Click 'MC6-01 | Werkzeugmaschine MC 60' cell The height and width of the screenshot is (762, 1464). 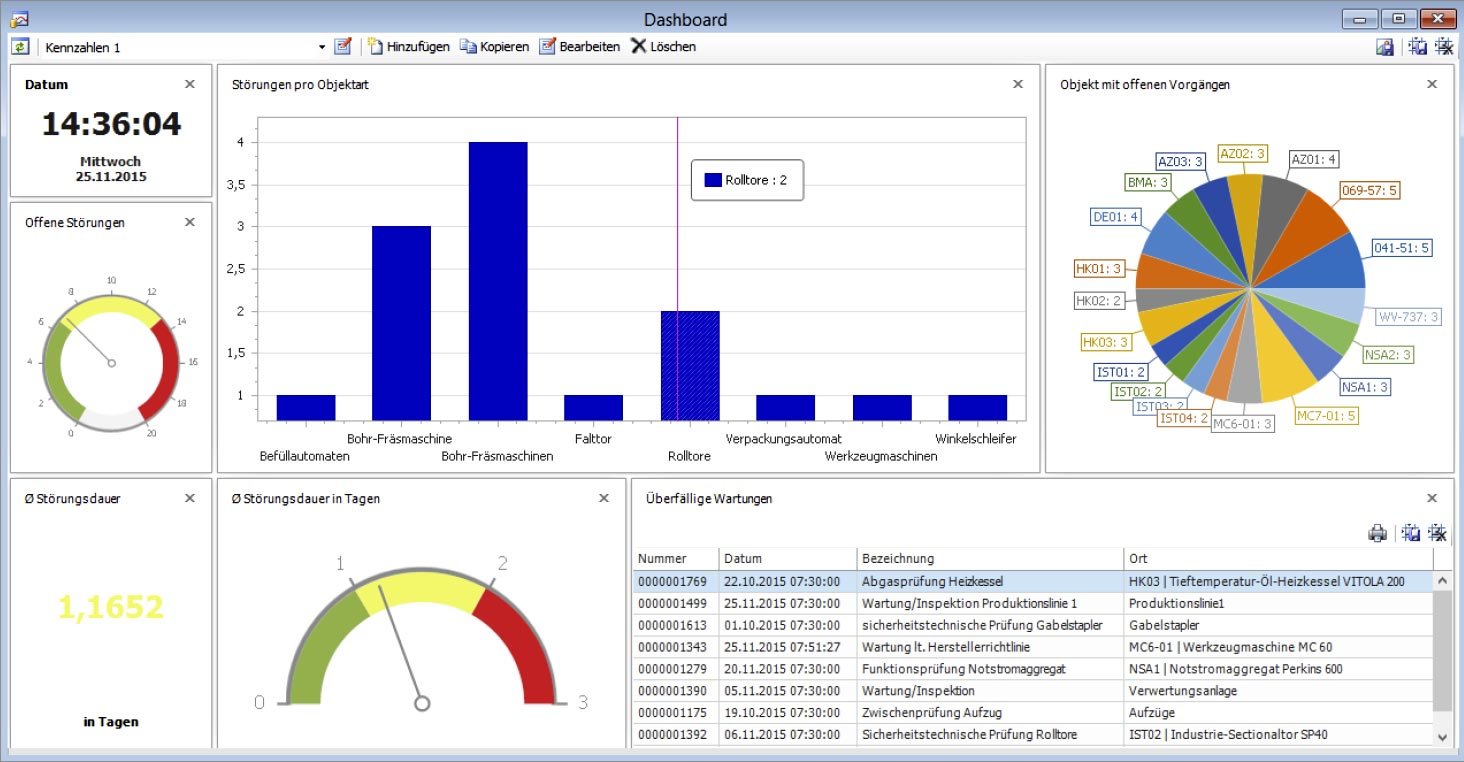pos(1278,647)
